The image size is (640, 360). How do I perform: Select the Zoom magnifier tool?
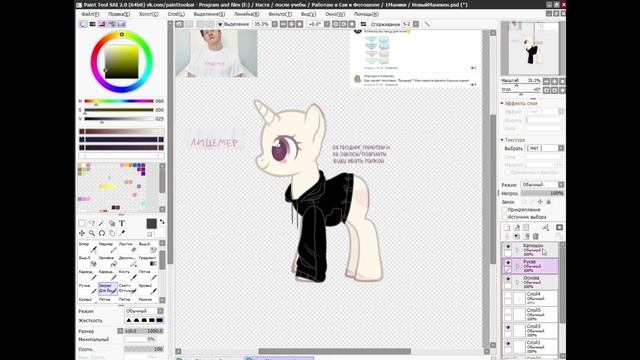(92, 233)
